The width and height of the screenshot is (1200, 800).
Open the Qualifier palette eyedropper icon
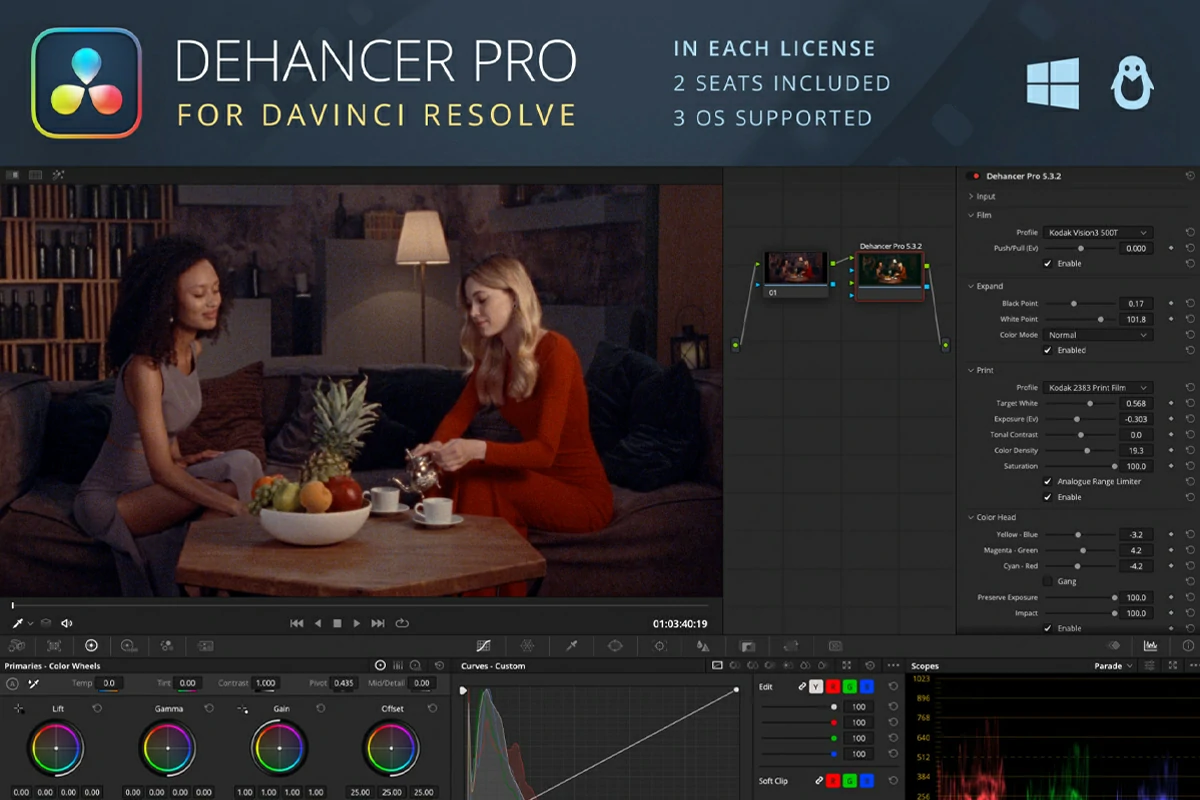pos(572,646)
